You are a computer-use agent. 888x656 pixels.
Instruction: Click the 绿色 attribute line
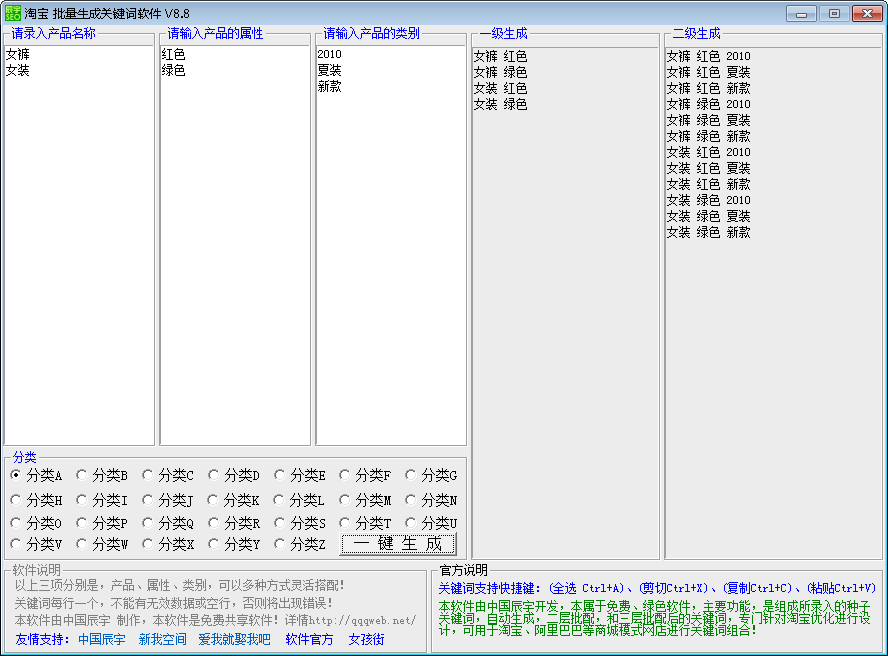click(x=173, y=70)
